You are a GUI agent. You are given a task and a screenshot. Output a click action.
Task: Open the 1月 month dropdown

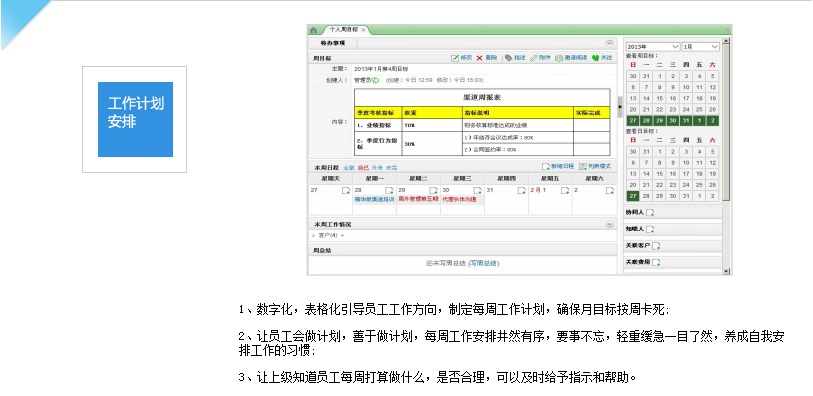[700, 47]
